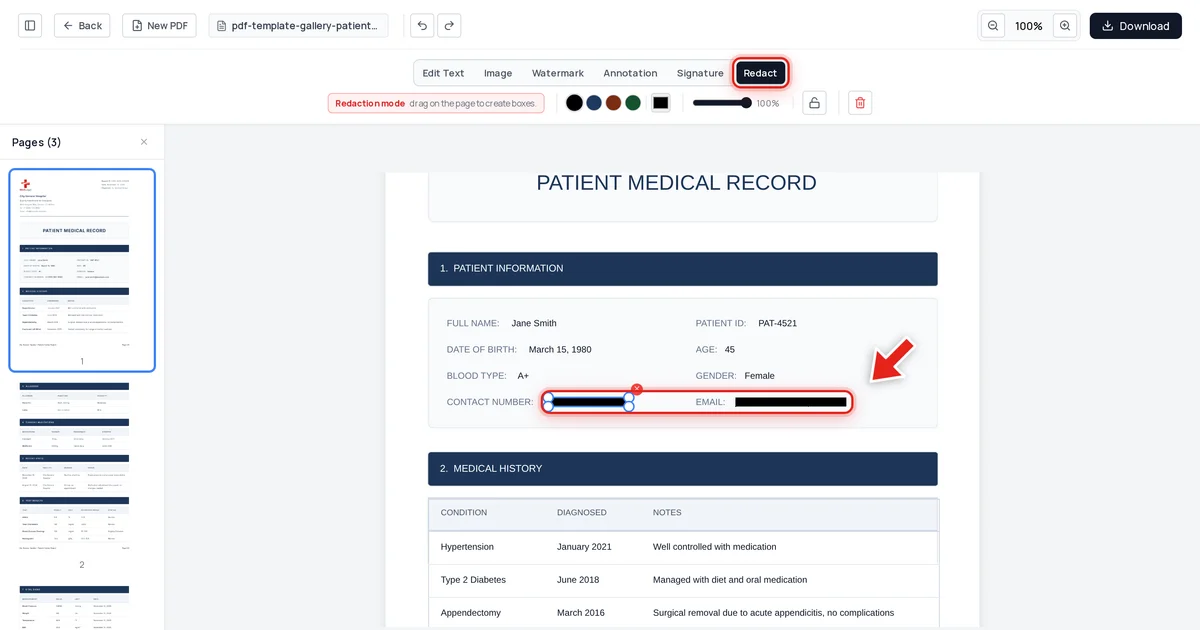Download the edited PDF
1200x630 pixels.
click(x=1136, y=26)
